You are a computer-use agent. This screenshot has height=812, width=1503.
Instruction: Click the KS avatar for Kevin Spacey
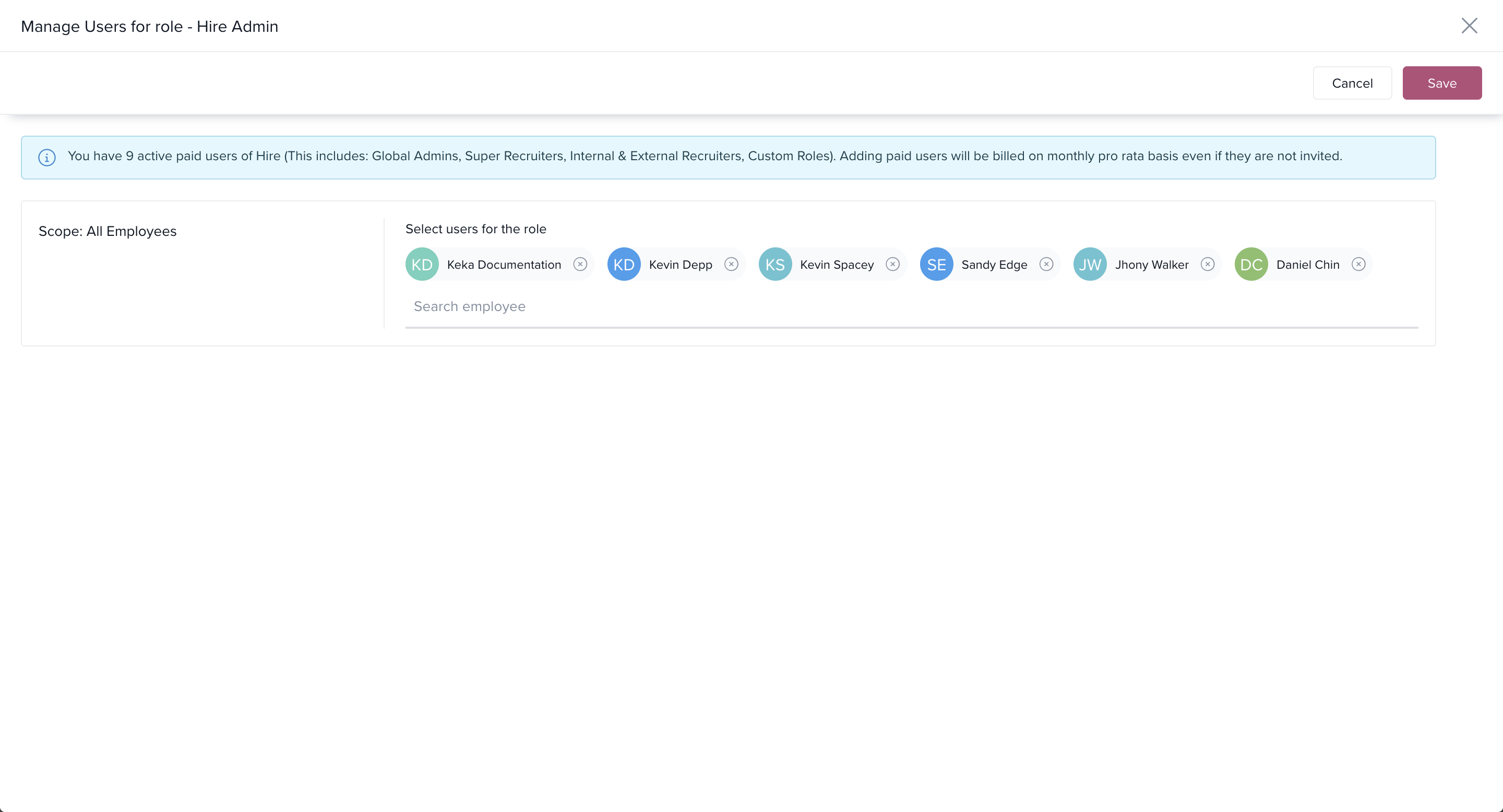(x=775, y=264)
